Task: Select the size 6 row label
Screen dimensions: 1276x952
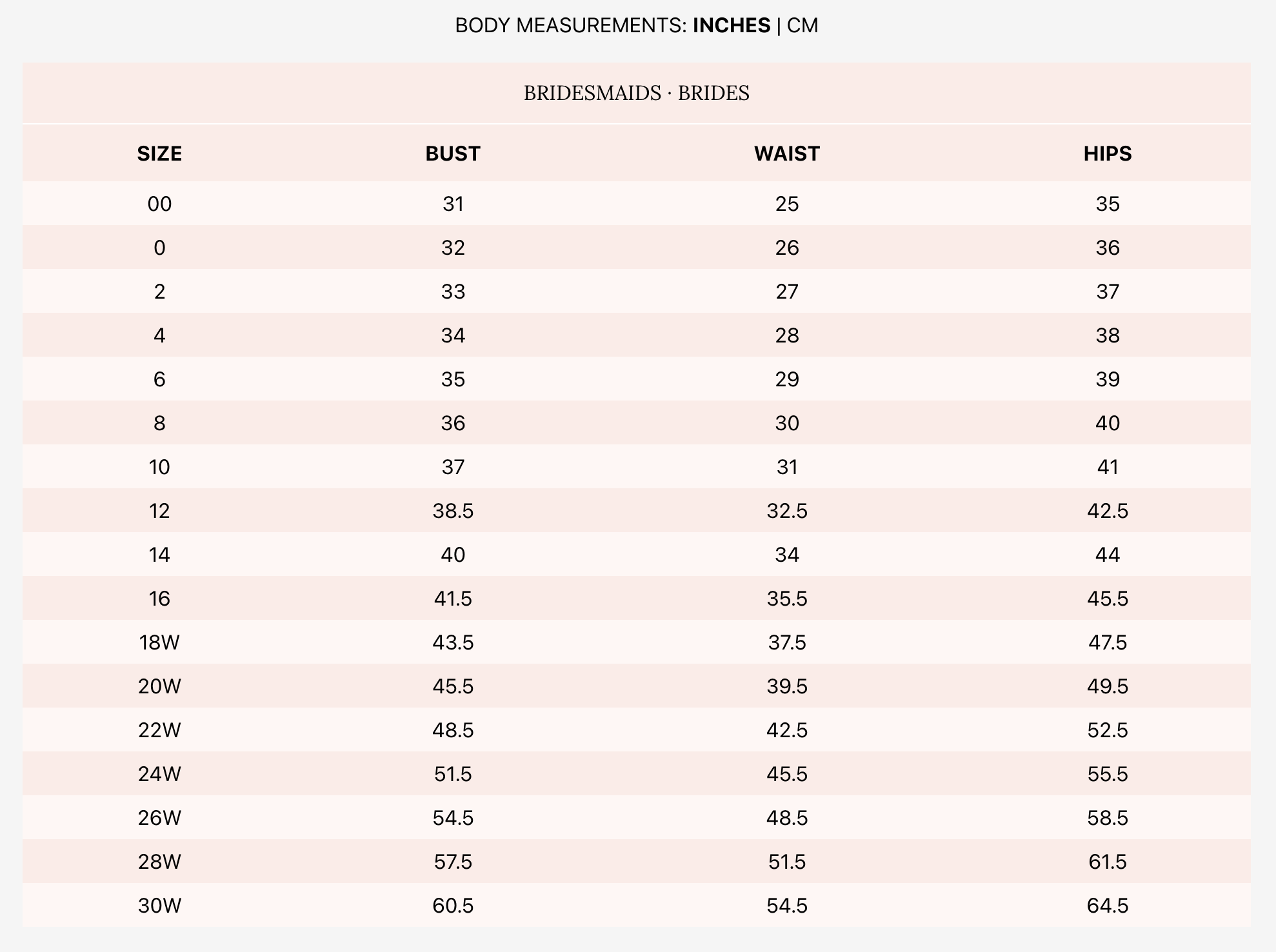Action: pyautogui.click(x=159, y=379)
